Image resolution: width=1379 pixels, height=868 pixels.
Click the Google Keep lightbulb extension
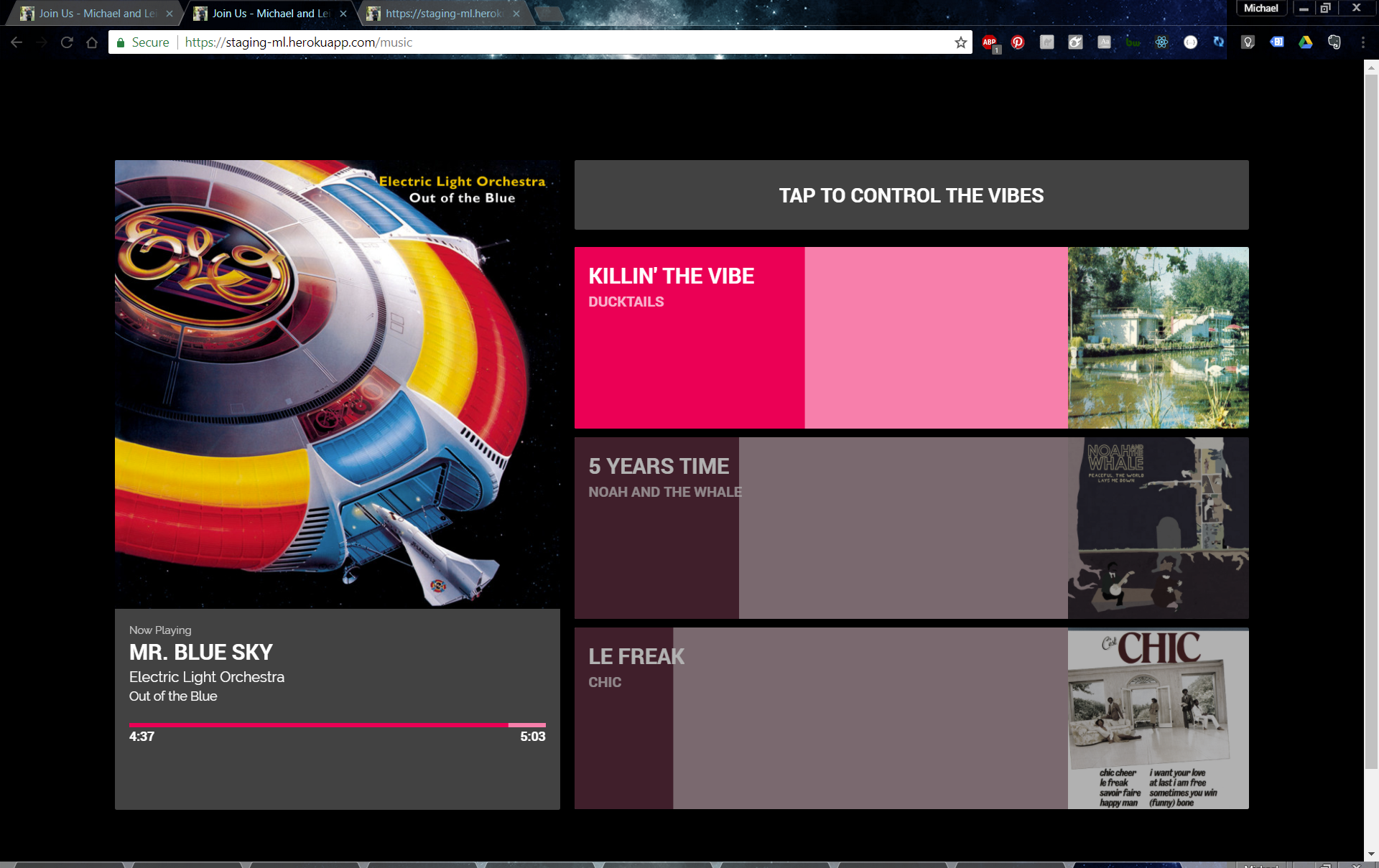click(1248, 42)
